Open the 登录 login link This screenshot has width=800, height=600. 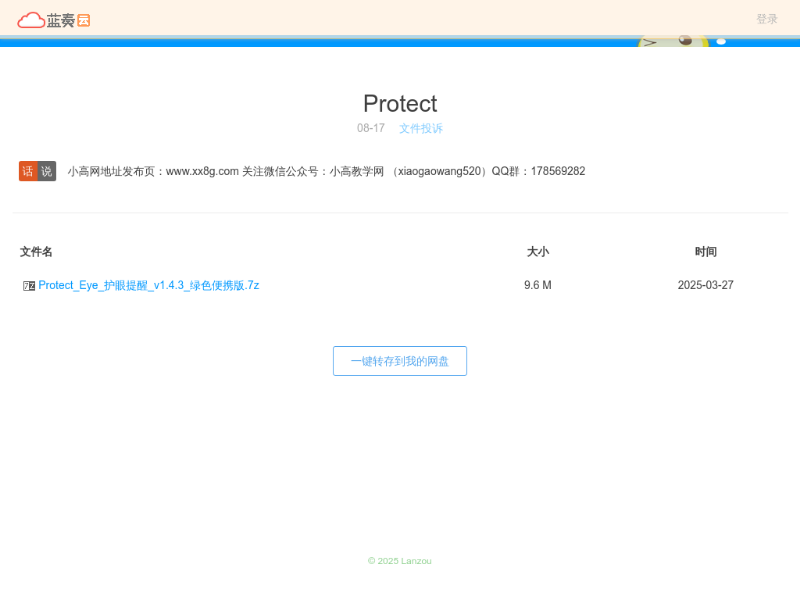pos(766,19)
